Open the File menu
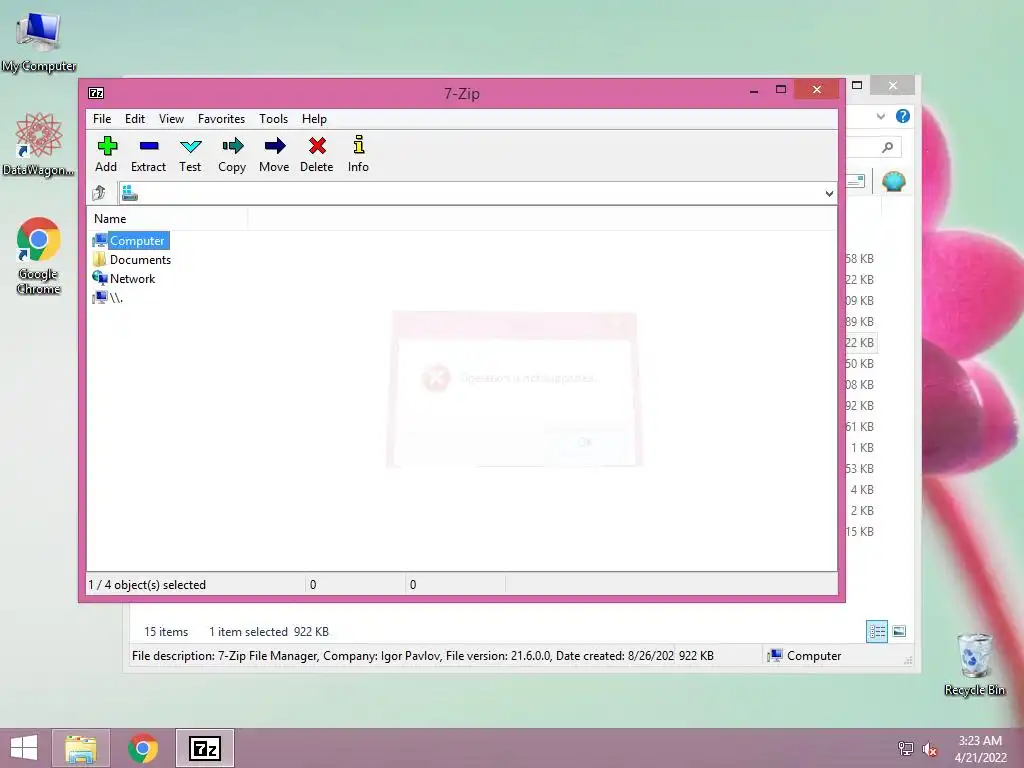Image resolution: width=1024 pixels, height=768 pixels. click(102, 119)
